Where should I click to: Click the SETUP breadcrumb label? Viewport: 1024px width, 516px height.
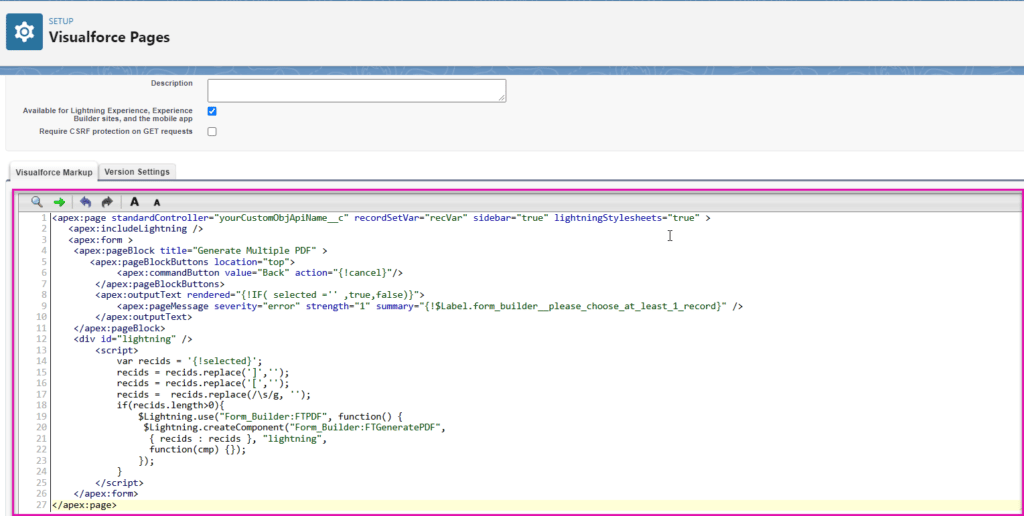pyautogui.click(x=61, y=20)
